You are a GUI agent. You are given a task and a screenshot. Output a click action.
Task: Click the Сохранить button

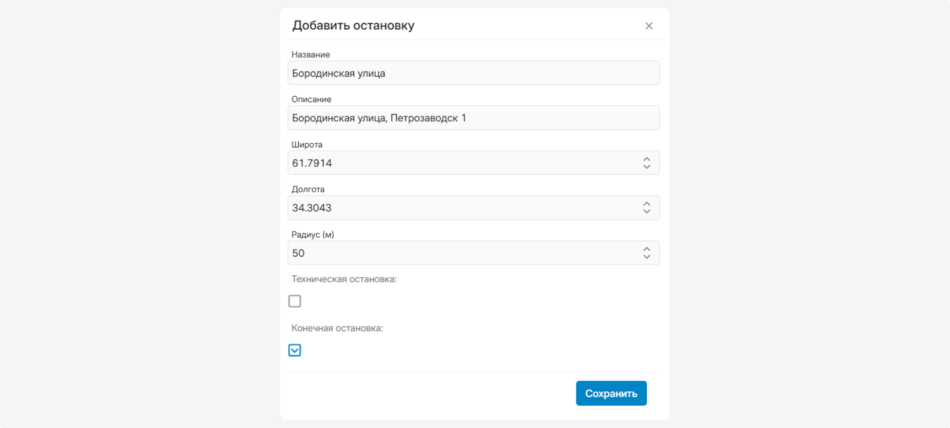pos(611,393)
